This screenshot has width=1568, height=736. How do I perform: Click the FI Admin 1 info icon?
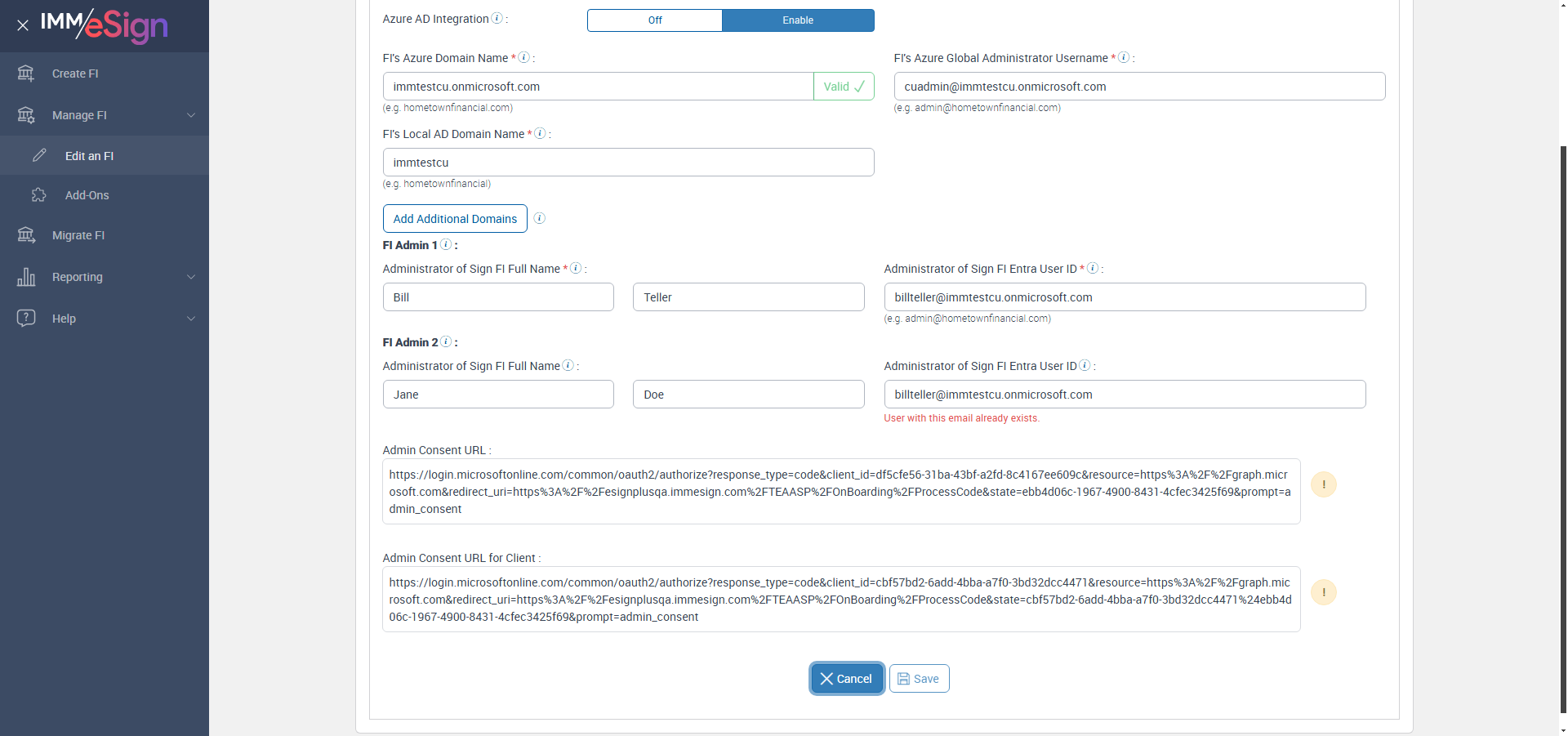coord(446,245)
